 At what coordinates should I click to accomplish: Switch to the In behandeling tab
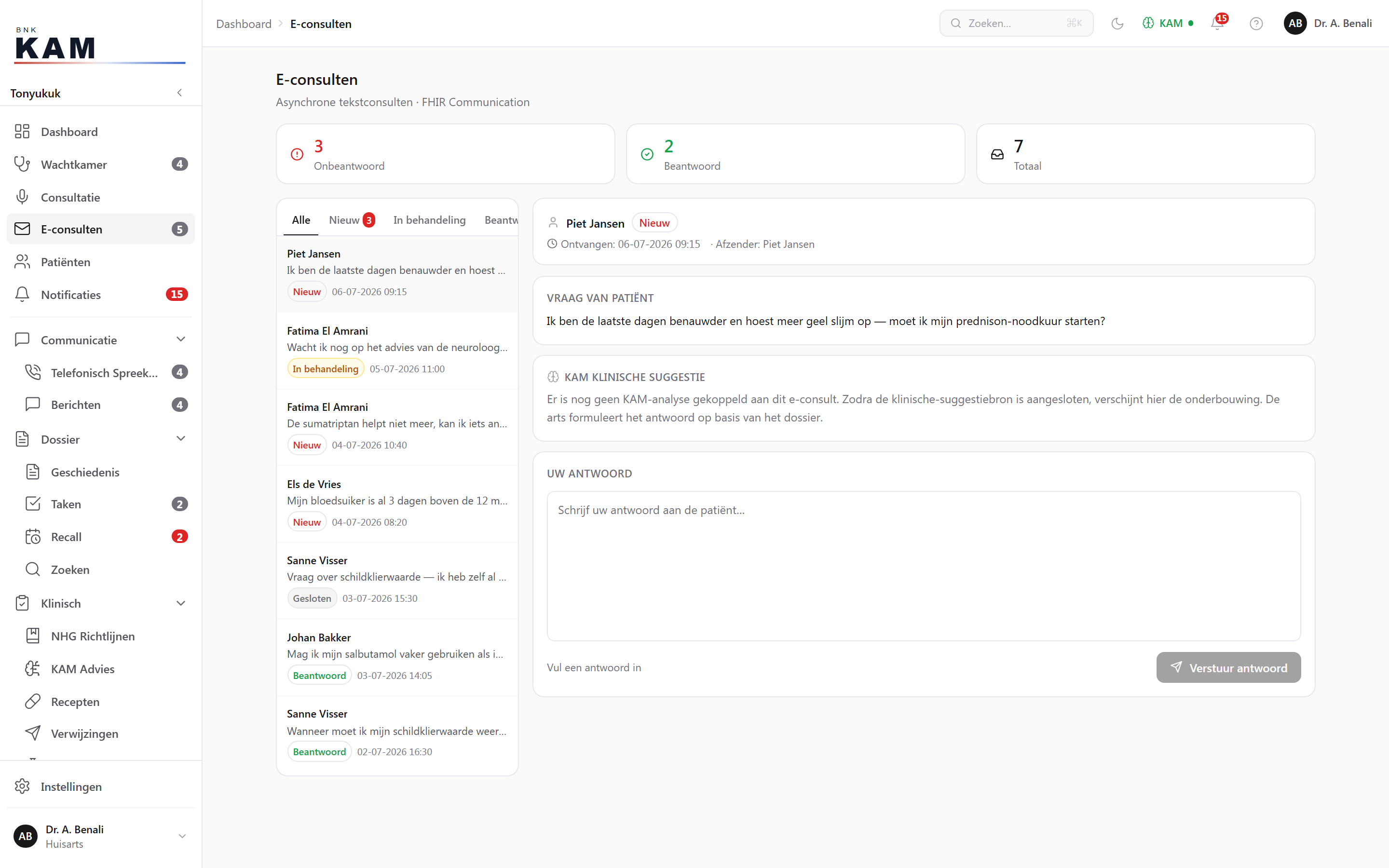click(x=429, y=220)
